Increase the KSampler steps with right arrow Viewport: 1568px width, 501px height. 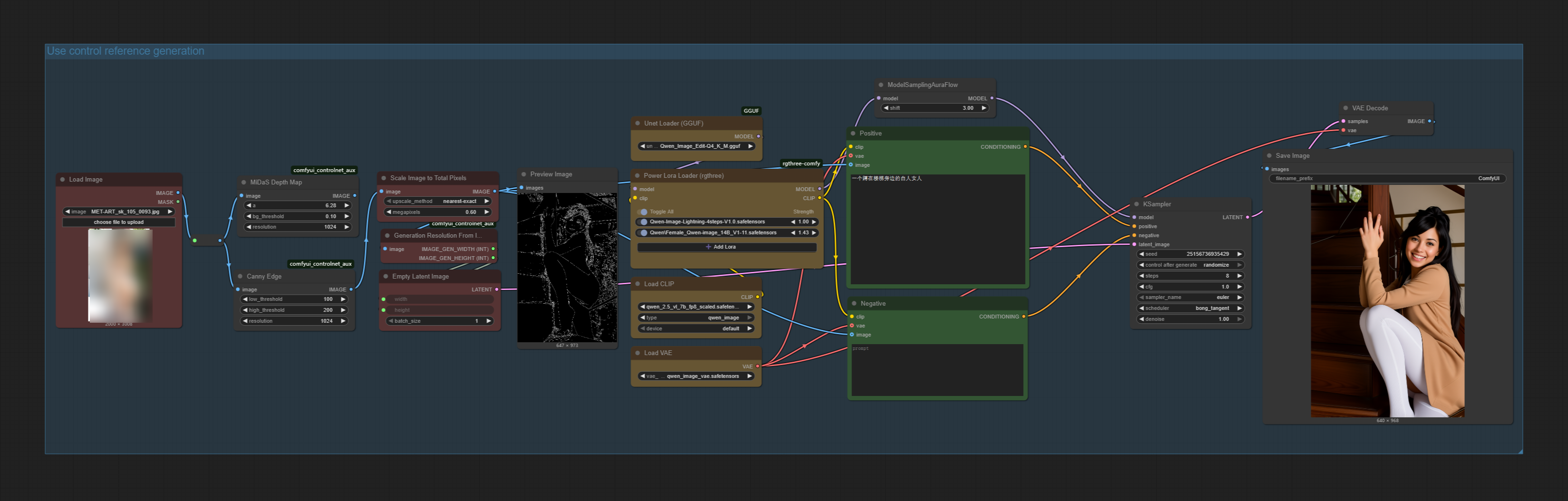click(x=1239, y=276)
